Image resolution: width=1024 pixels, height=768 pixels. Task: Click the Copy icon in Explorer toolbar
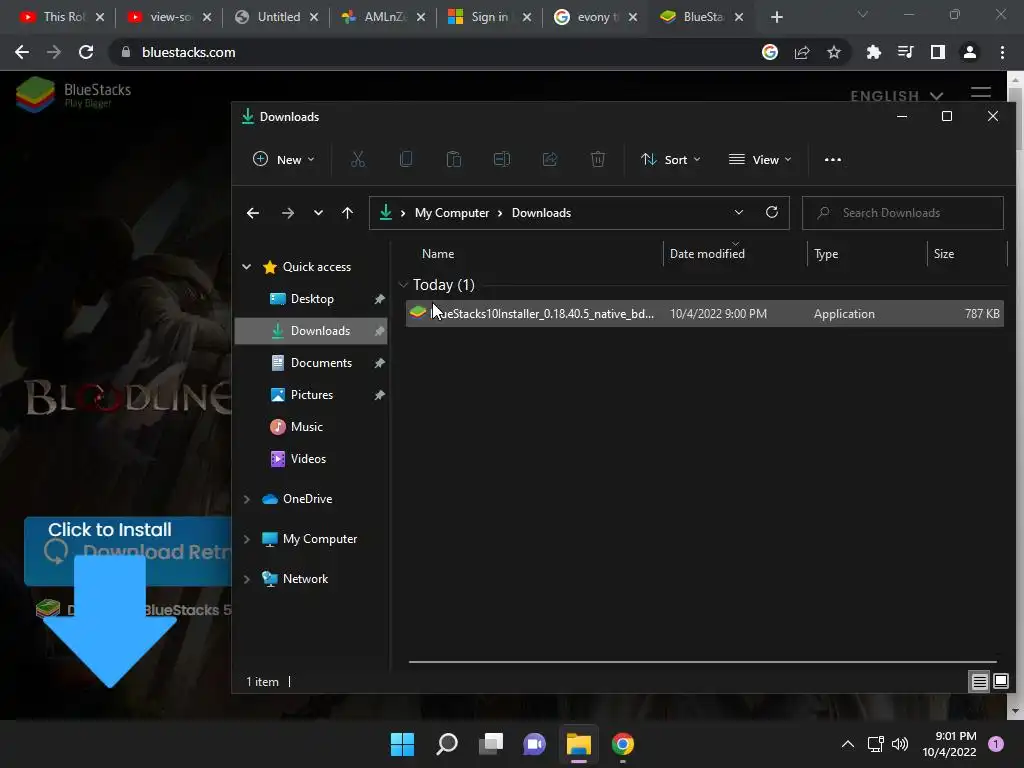[406, 159]
